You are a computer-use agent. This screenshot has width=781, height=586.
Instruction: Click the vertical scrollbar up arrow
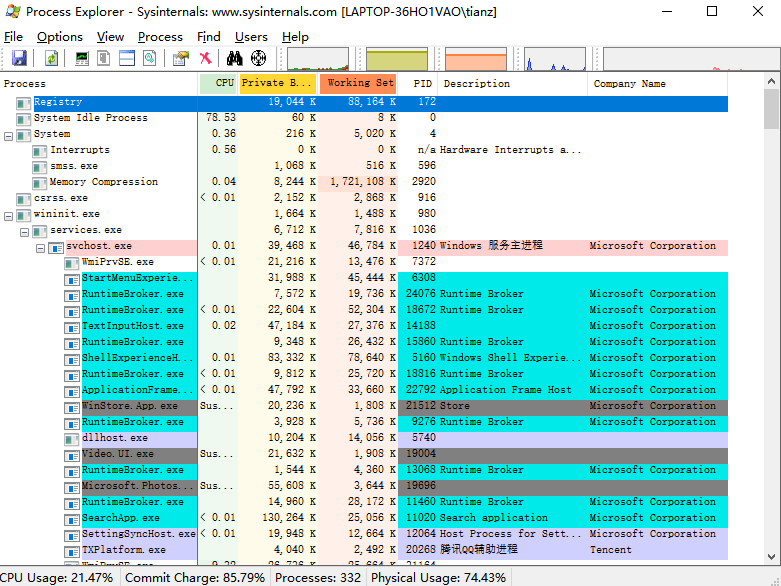[771, 81]
